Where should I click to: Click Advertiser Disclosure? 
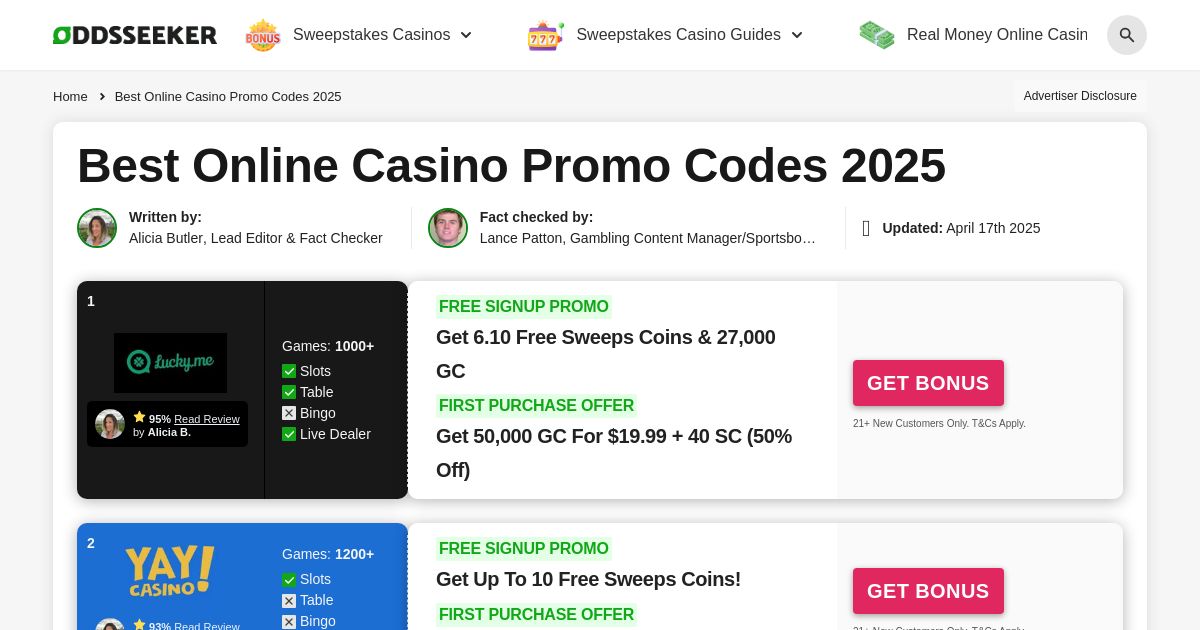pos(1080,96)
